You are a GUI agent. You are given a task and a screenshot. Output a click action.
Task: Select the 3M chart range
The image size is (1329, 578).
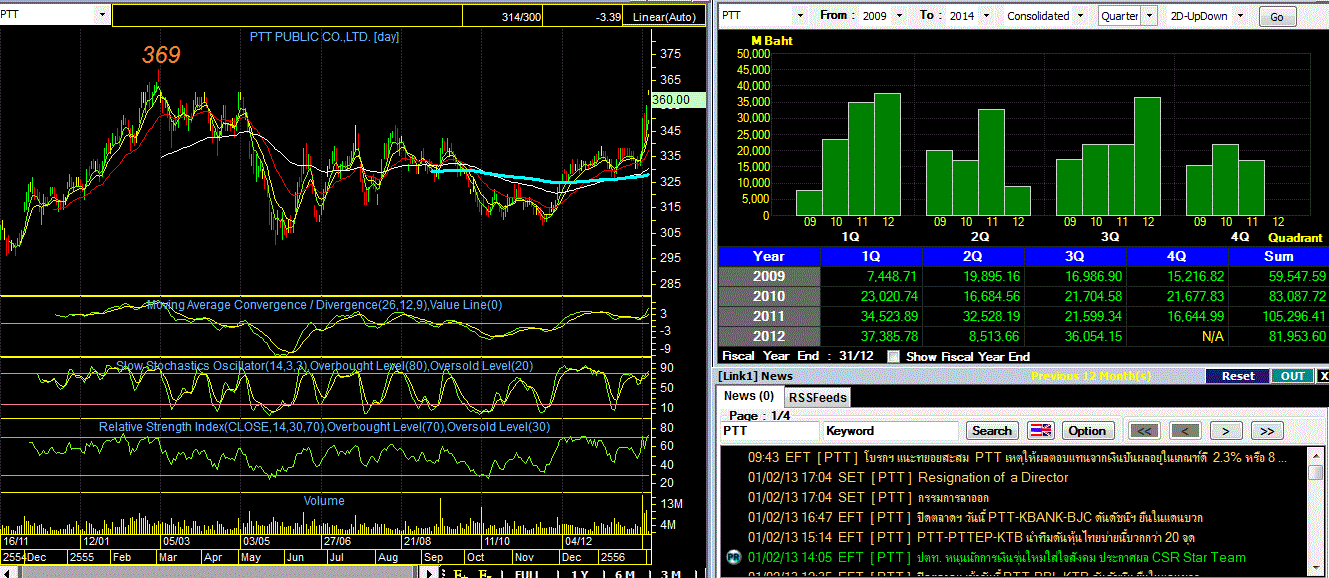tap(672, 573)
